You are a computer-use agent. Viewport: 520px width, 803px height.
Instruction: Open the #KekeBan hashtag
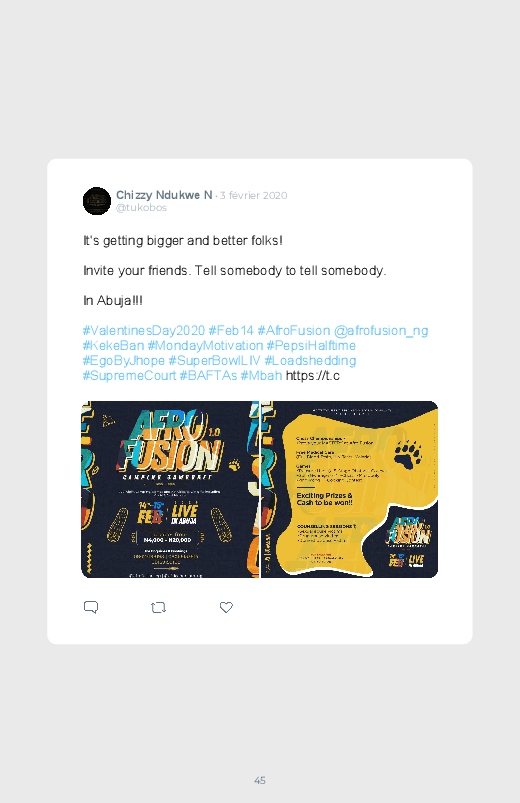pyautogui.click(x=113, y=346)
